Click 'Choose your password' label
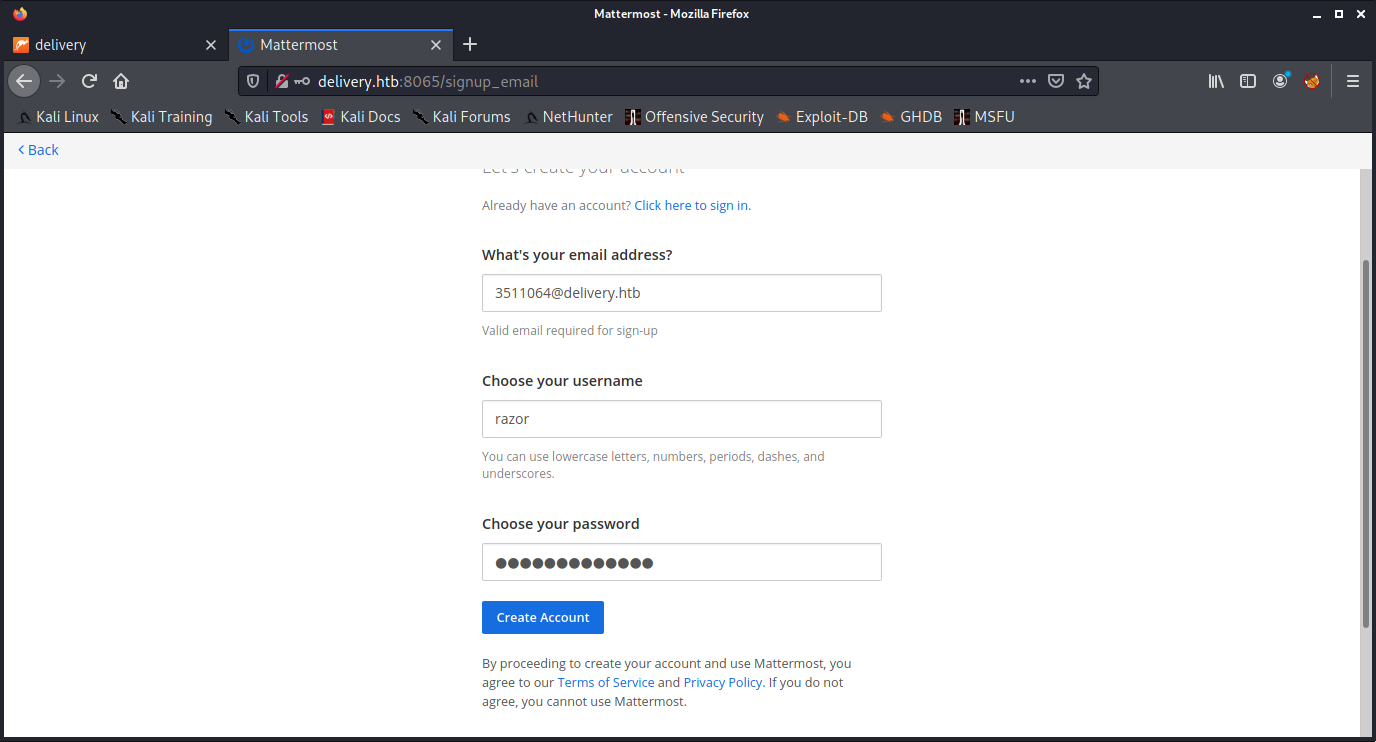The height and width of the screenshot is (742, 1376). point(560,524)
